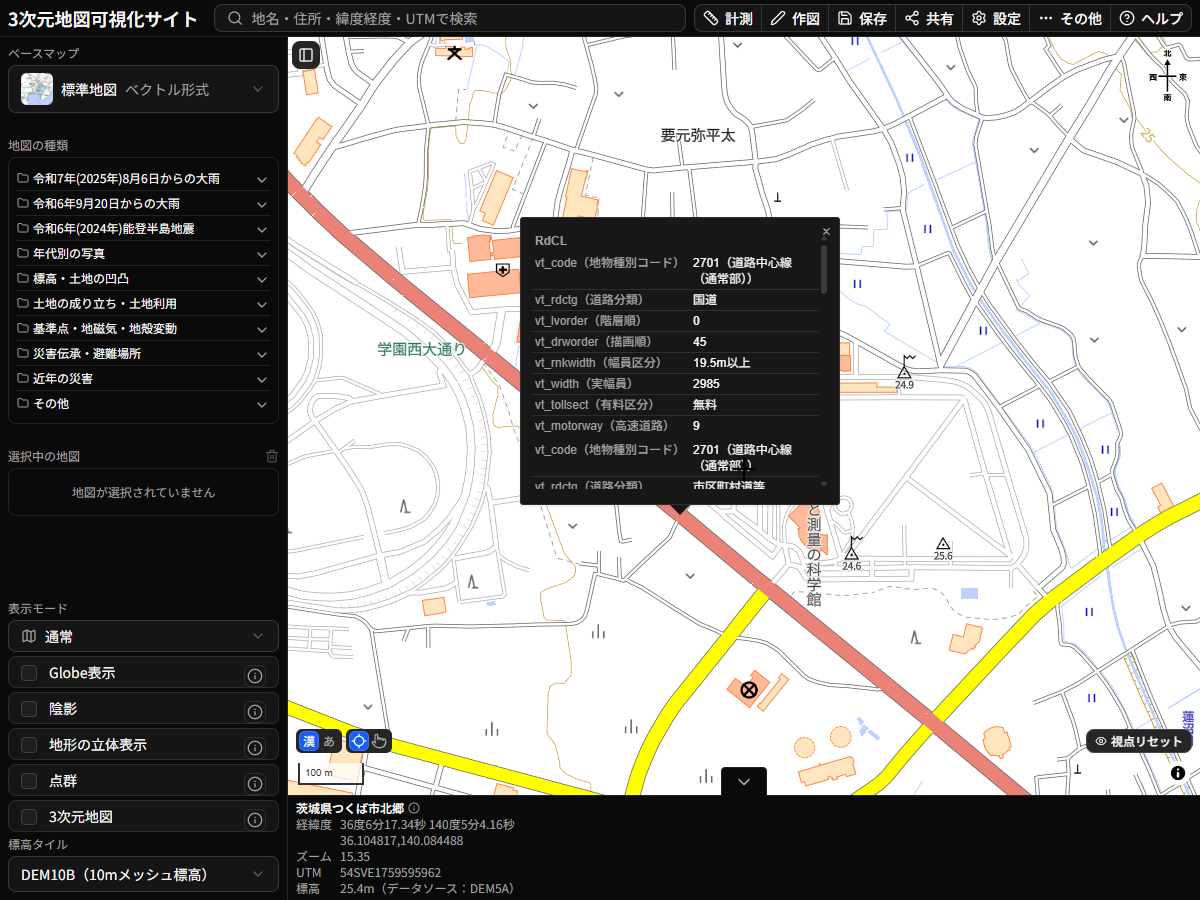
Task: Click the place search input field
Action: click(x=451, y=18)
